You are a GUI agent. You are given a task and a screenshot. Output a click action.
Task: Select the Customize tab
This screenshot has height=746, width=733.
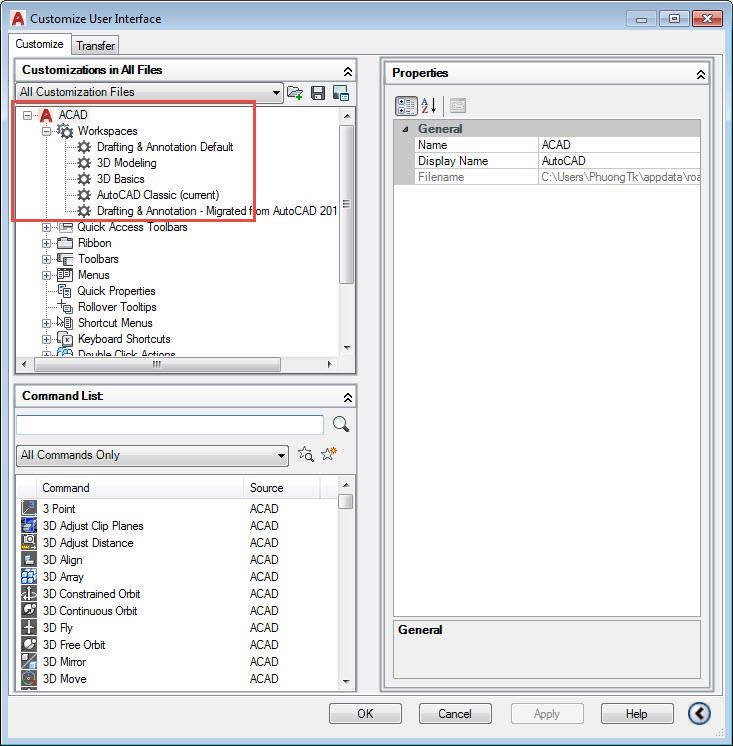tap(39, 44)
